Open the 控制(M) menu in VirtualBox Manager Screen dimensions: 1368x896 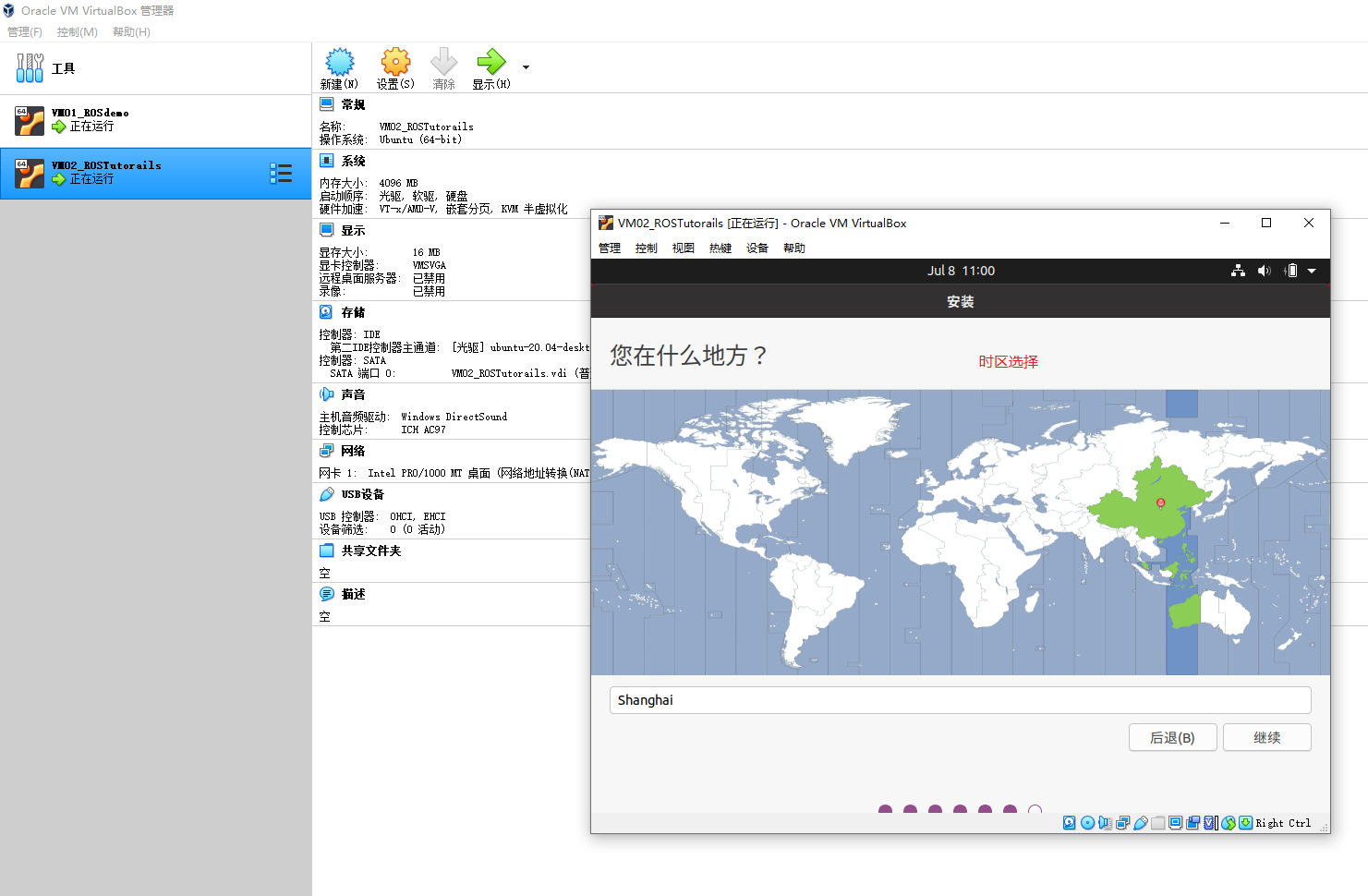(x=77, y=31)
